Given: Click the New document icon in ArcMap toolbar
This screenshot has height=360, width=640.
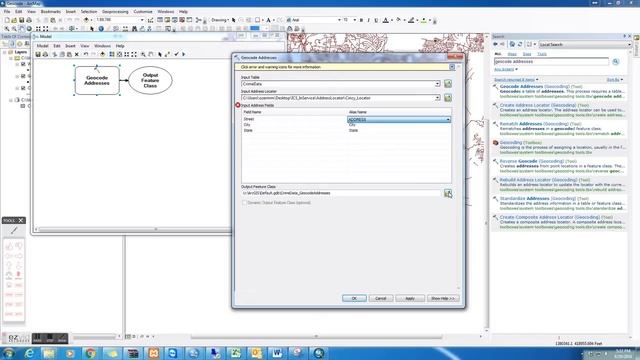Looking at the screenshot, I should click(7, 20).
